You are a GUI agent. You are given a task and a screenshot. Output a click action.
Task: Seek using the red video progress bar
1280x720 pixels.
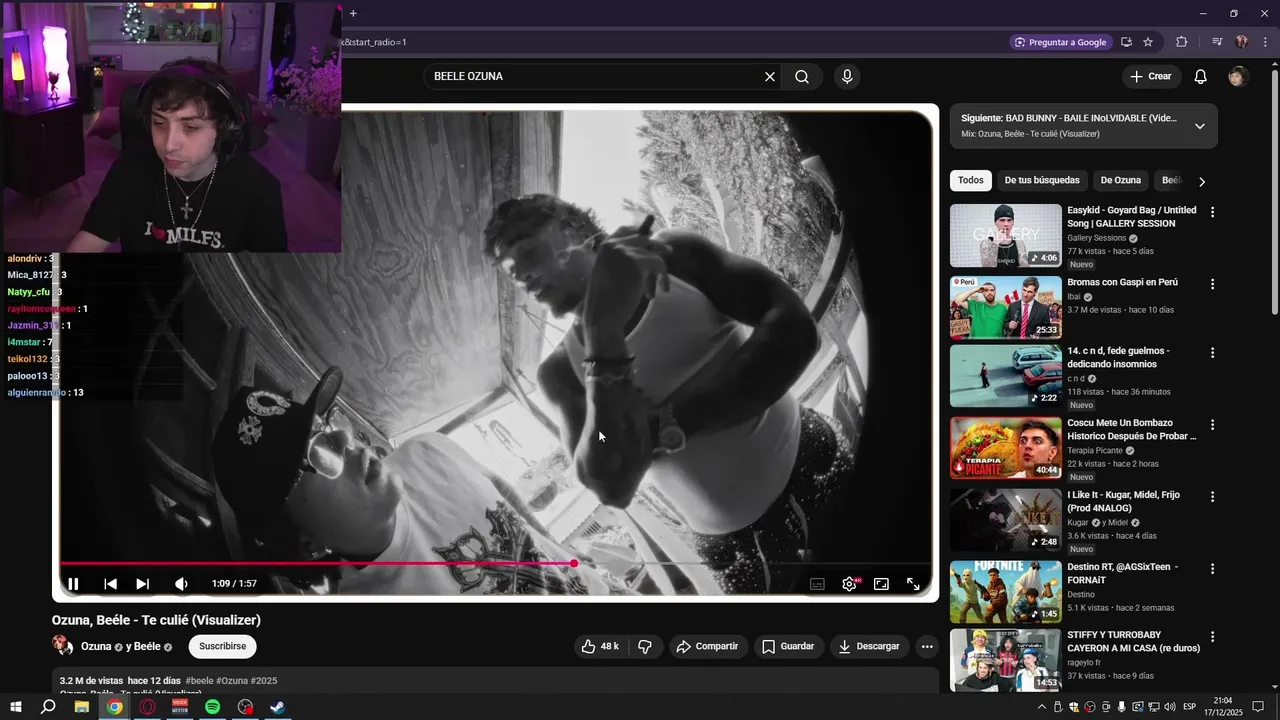[496, 563]
